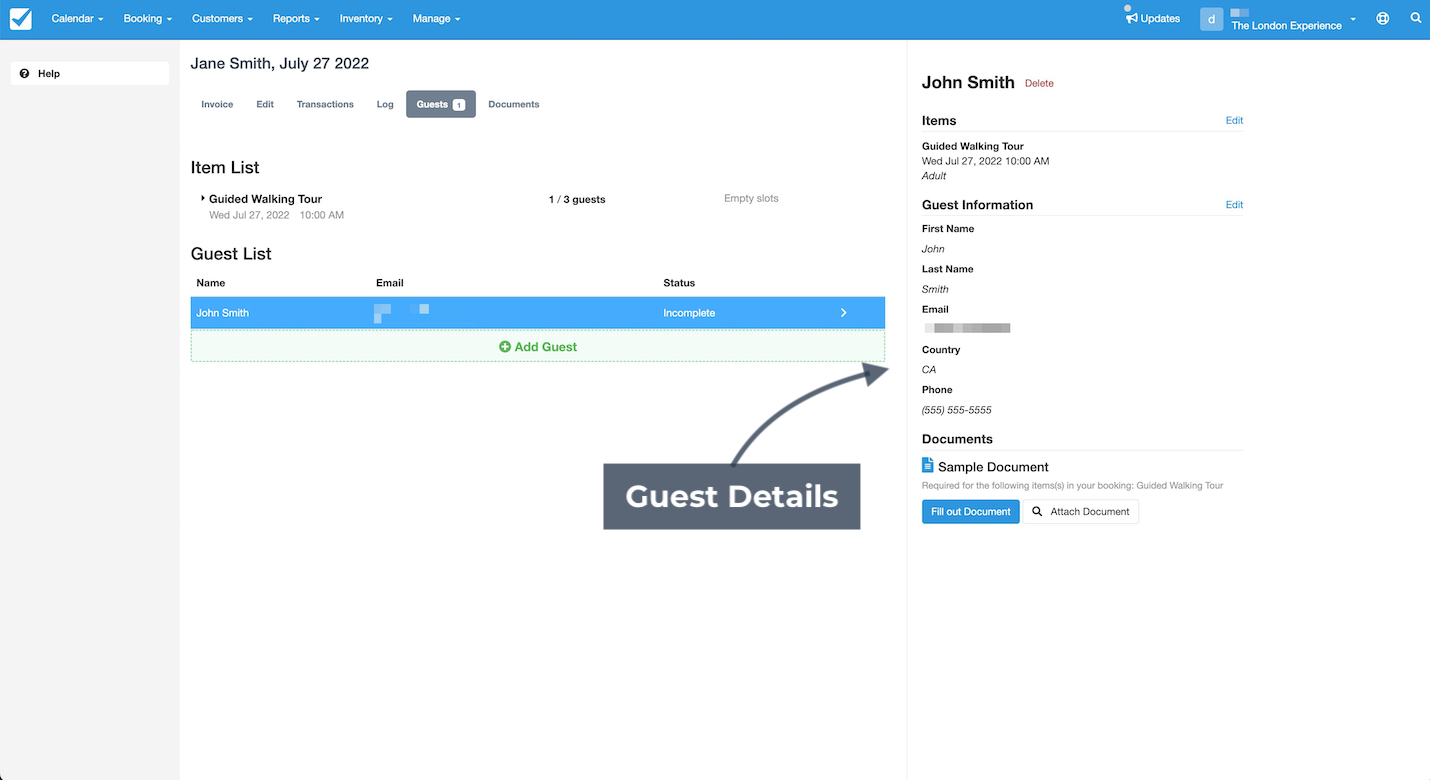Viewport: 1430px width, 780px height.
Task: Delete guest John Smith link
Action: click(x=1039, y=83)
